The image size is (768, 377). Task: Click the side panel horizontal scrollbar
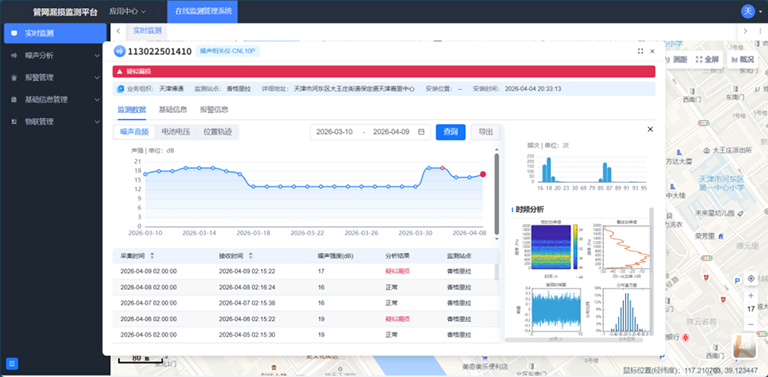[x=574, y=339]
